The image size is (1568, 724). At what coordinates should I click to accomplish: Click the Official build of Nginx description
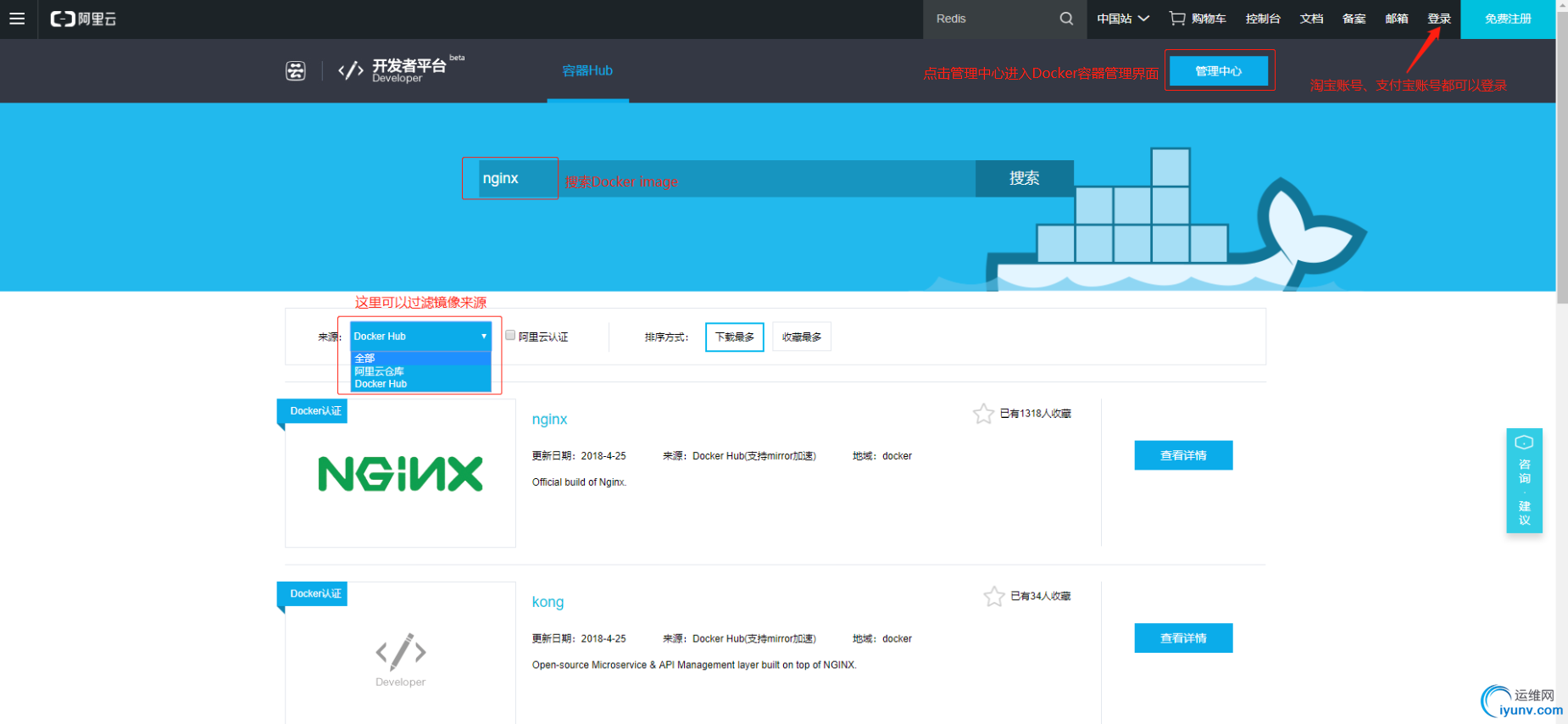(x=579, y=482)
